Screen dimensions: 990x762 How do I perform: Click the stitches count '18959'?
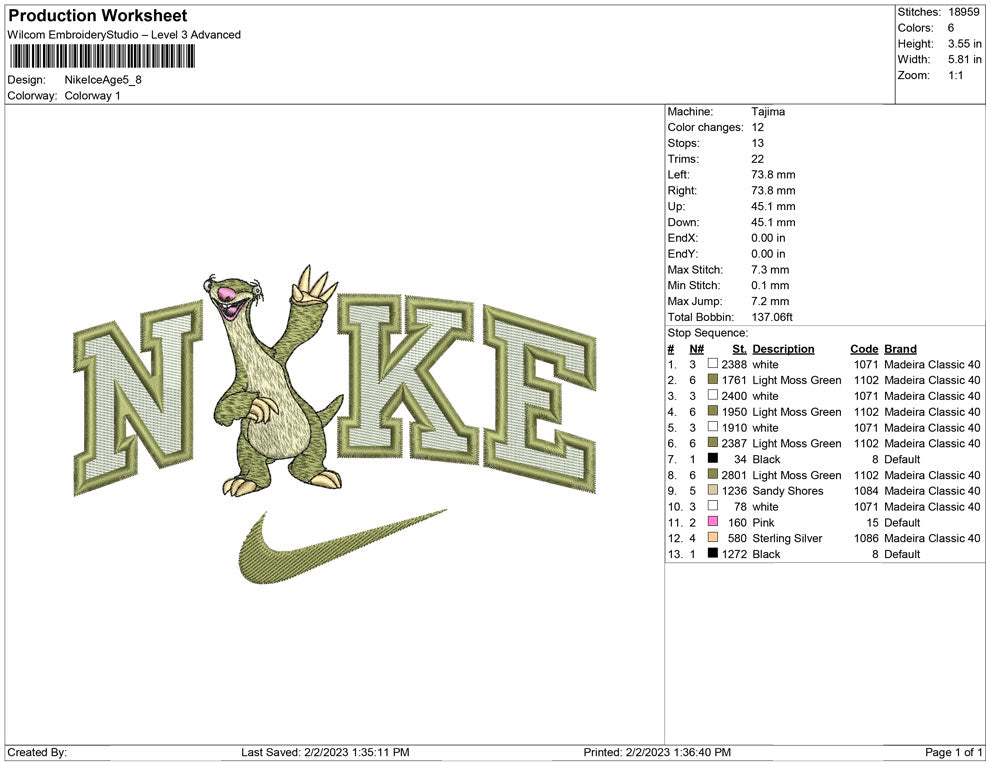[x=963, y=12]
